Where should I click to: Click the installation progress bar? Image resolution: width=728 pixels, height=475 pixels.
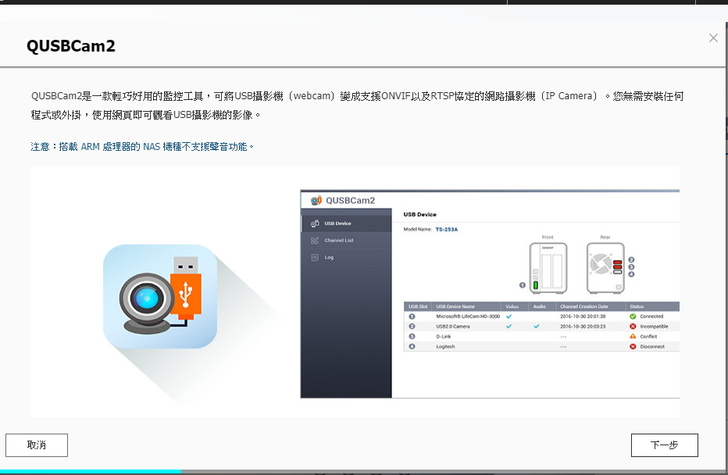click(x=364, y=471)
